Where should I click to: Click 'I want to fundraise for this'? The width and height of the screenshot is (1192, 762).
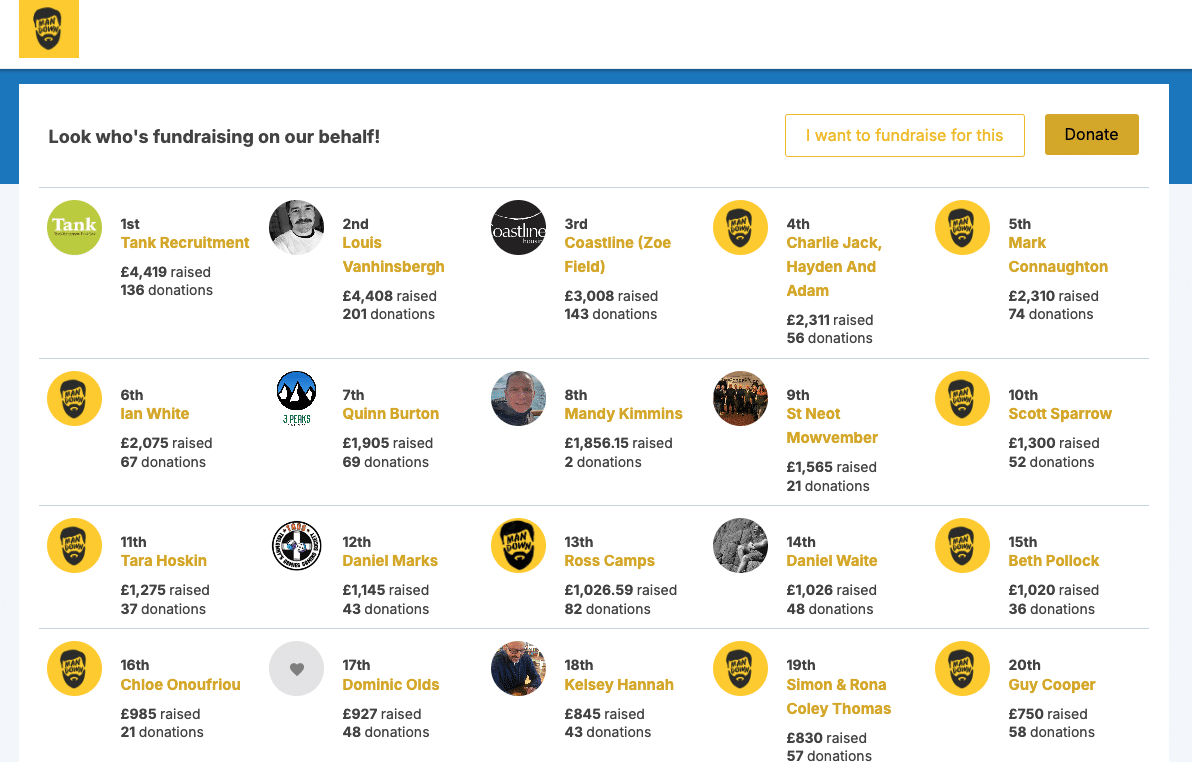[x=904, y=135]
